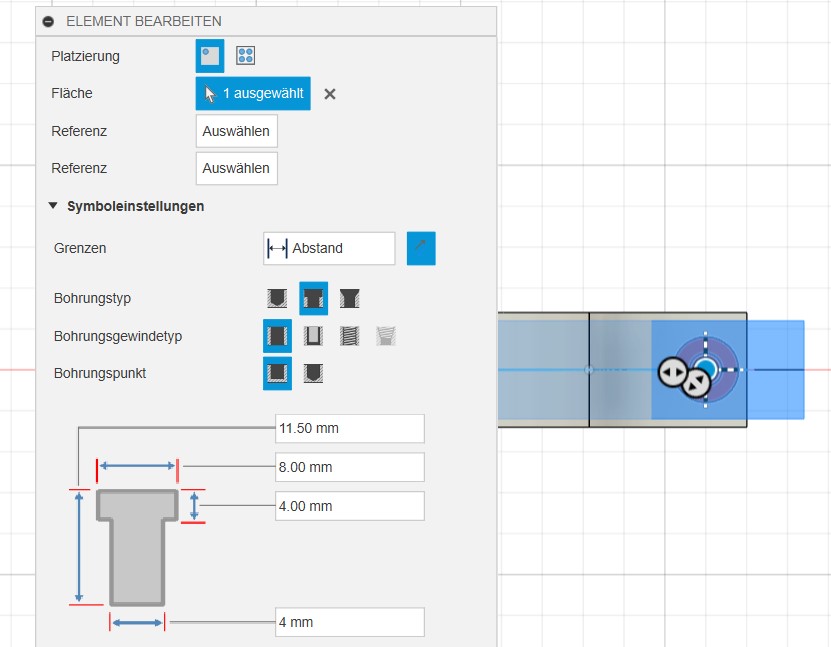The height and width of the screenshot is (647, 831).
Task: Set Bohrungspunkt to flat bottom
Action: pyautogui.click(x=277, y=373)
